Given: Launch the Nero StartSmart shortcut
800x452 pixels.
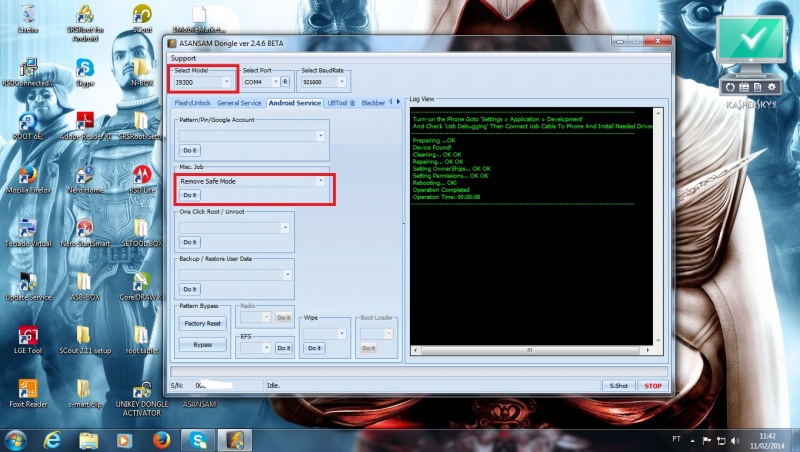Looking at the screenshot, I should point(85,233).
